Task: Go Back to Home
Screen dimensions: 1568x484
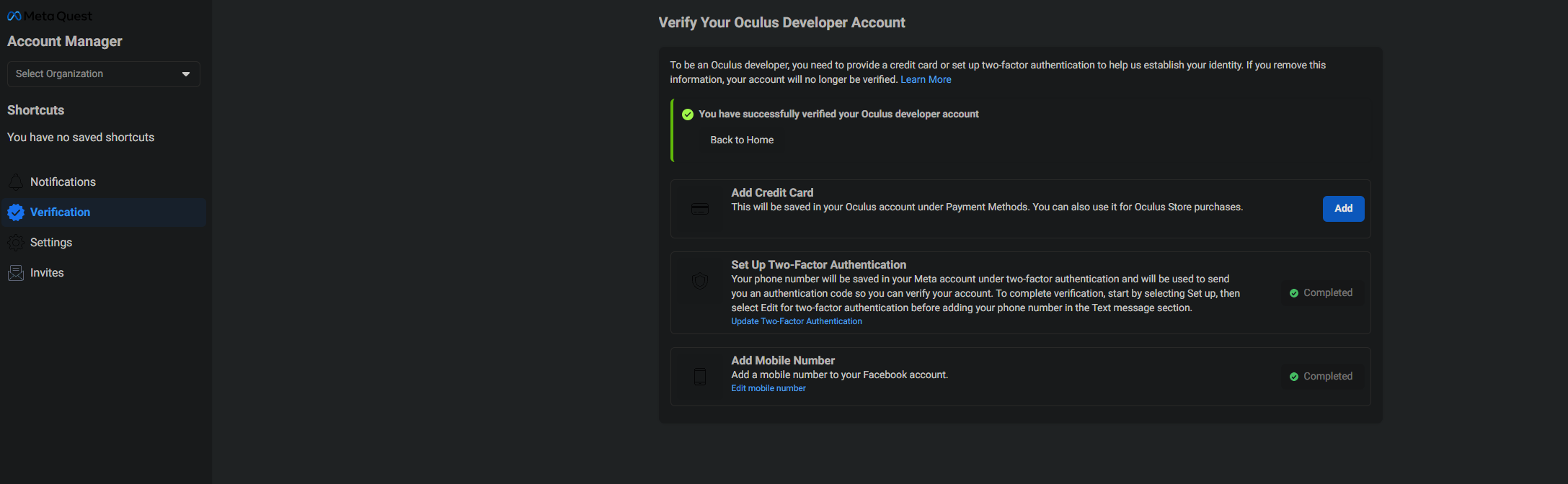Action: [x=742, y=140]
